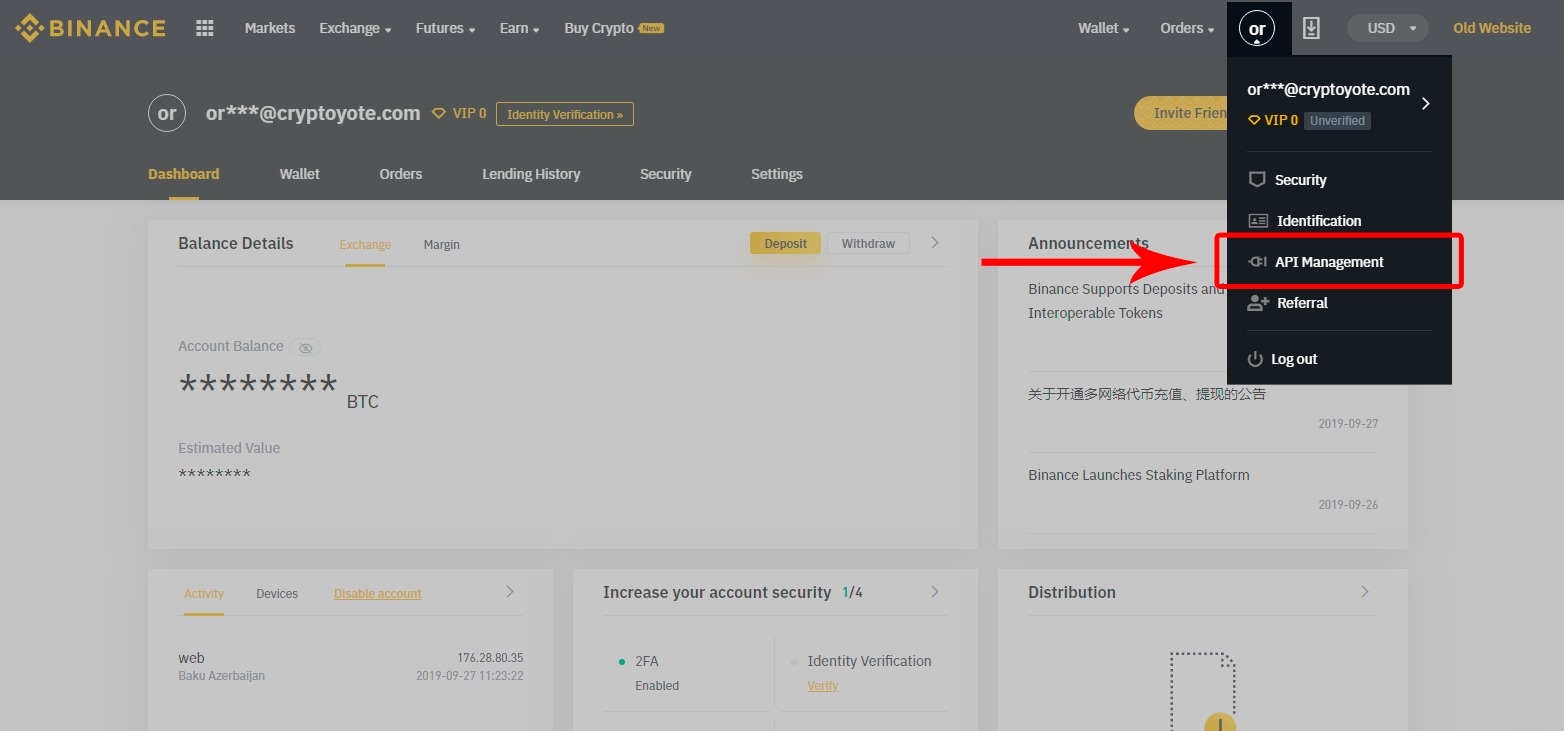Open the Binance Launches Staking Platform announcement
This screenshot has height=731, width=1564.
1139,475
